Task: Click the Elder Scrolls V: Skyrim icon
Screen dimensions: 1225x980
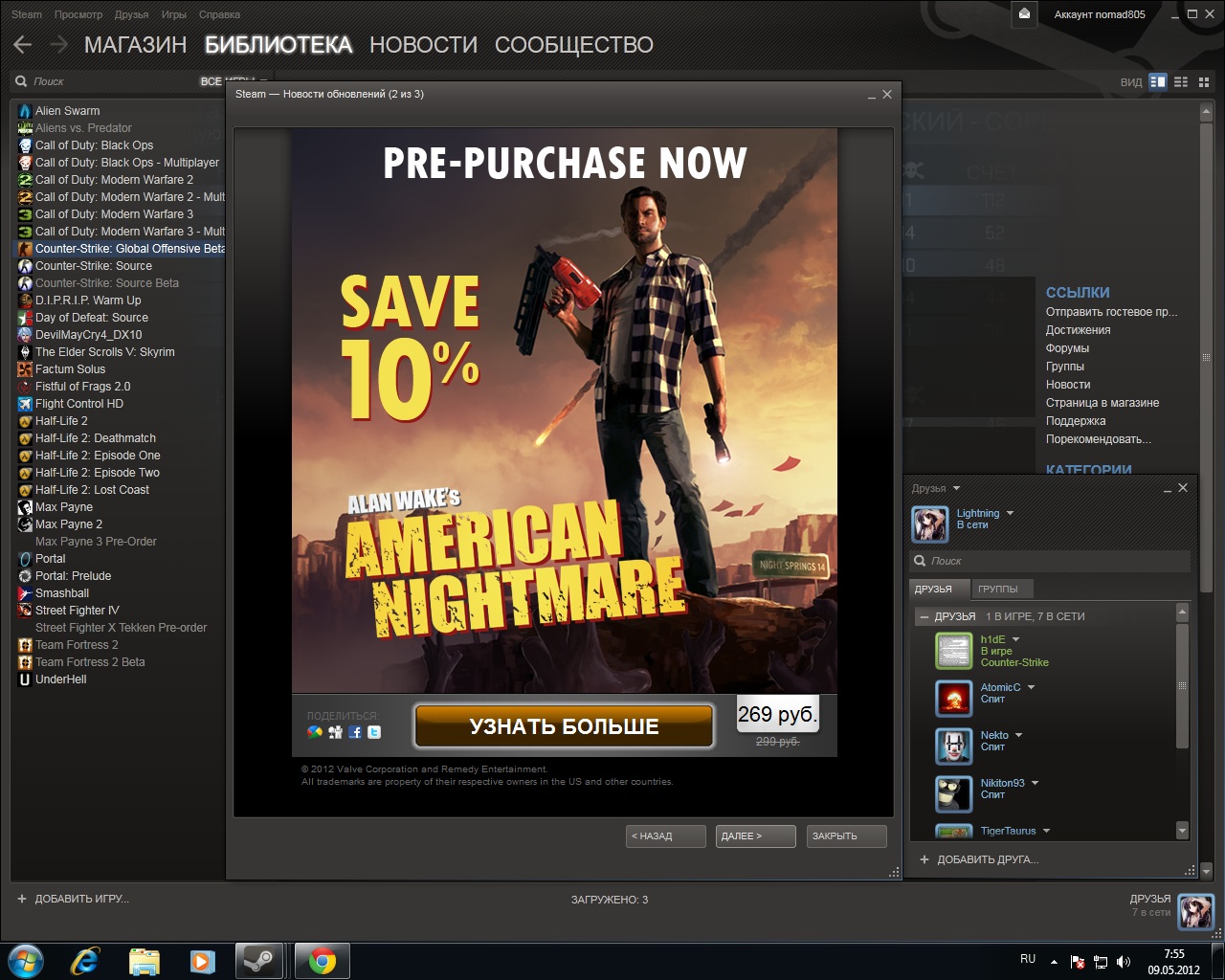Action: pyautogui.click(x=25, y=352)
